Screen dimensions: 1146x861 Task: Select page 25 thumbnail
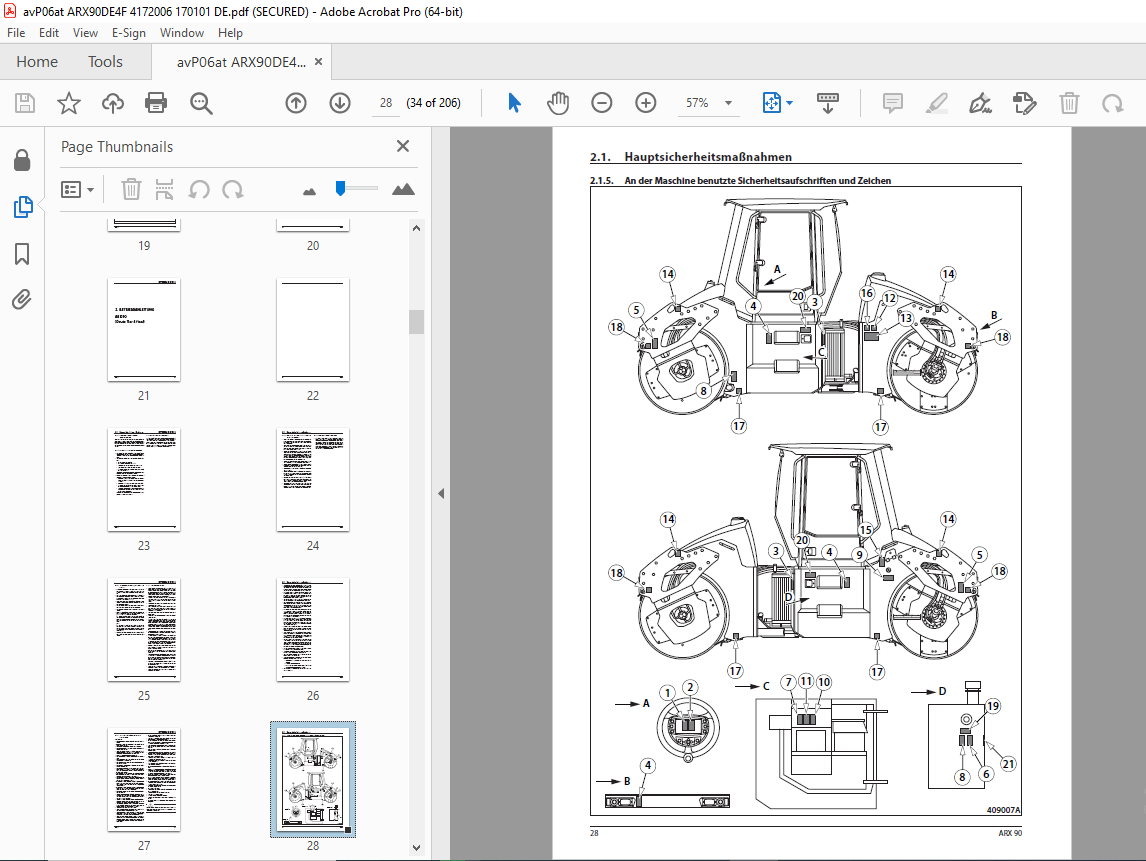[144, 629]
